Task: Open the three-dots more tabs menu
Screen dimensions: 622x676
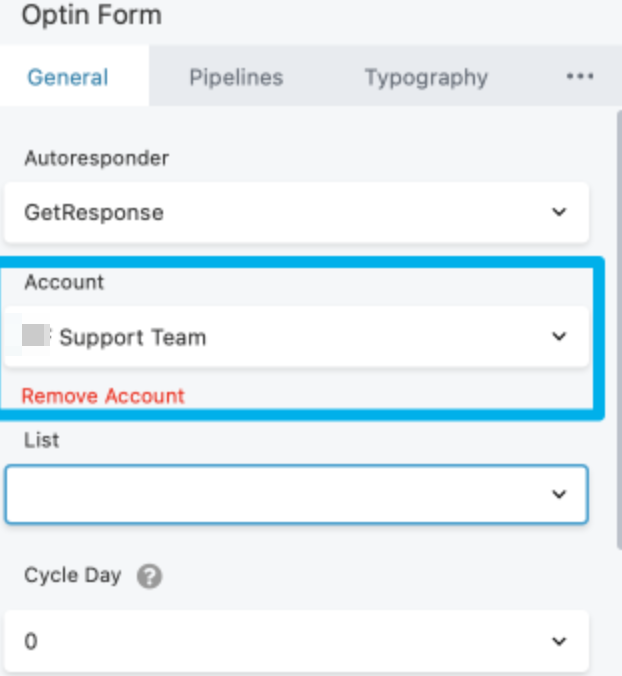Action: tap(580, 77)
